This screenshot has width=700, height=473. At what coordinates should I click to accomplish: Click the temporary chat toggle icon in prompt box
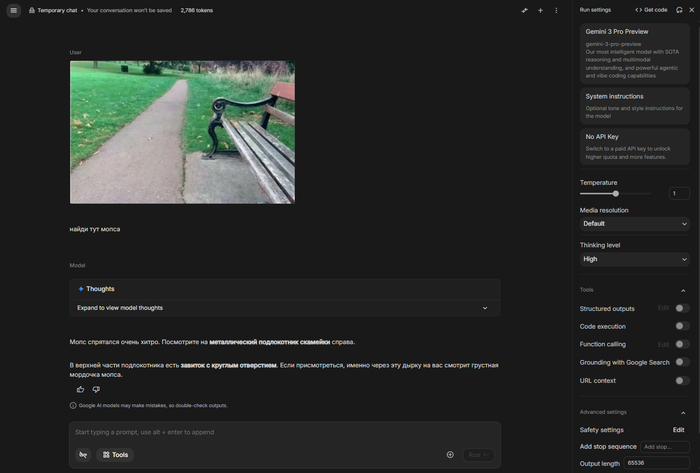click(x=83, y=454)
